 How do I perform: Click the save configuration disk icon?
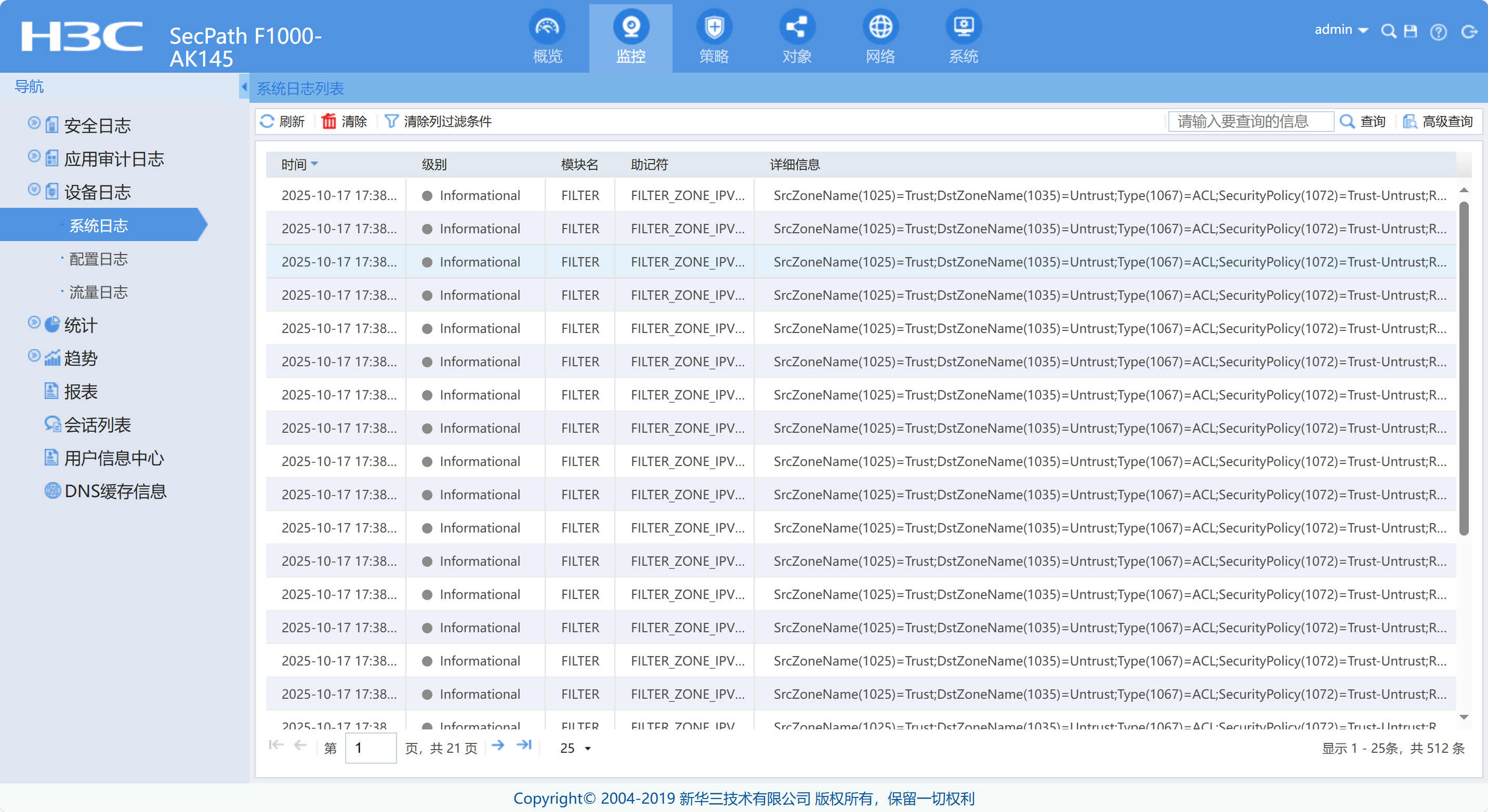pyautogui.click(x=1411, y=31)
